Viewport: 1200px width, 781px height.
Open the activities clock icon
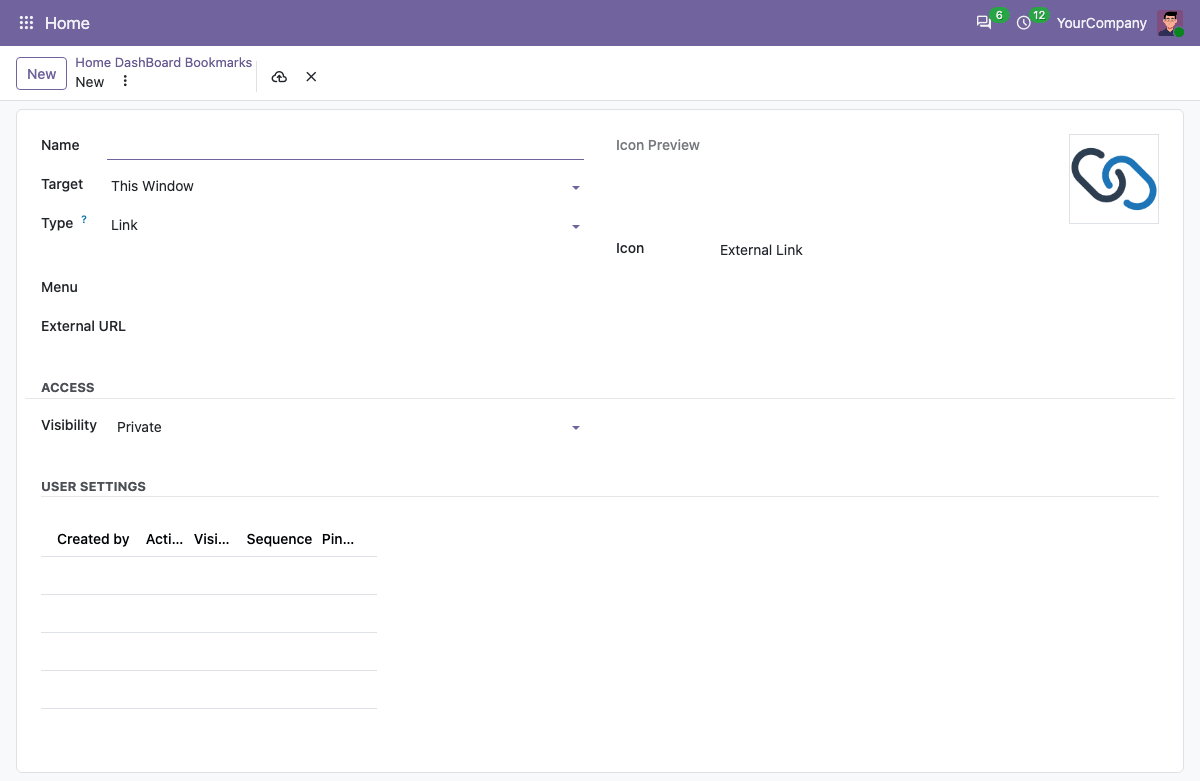pyautogui.click(x=1023, y=23)
